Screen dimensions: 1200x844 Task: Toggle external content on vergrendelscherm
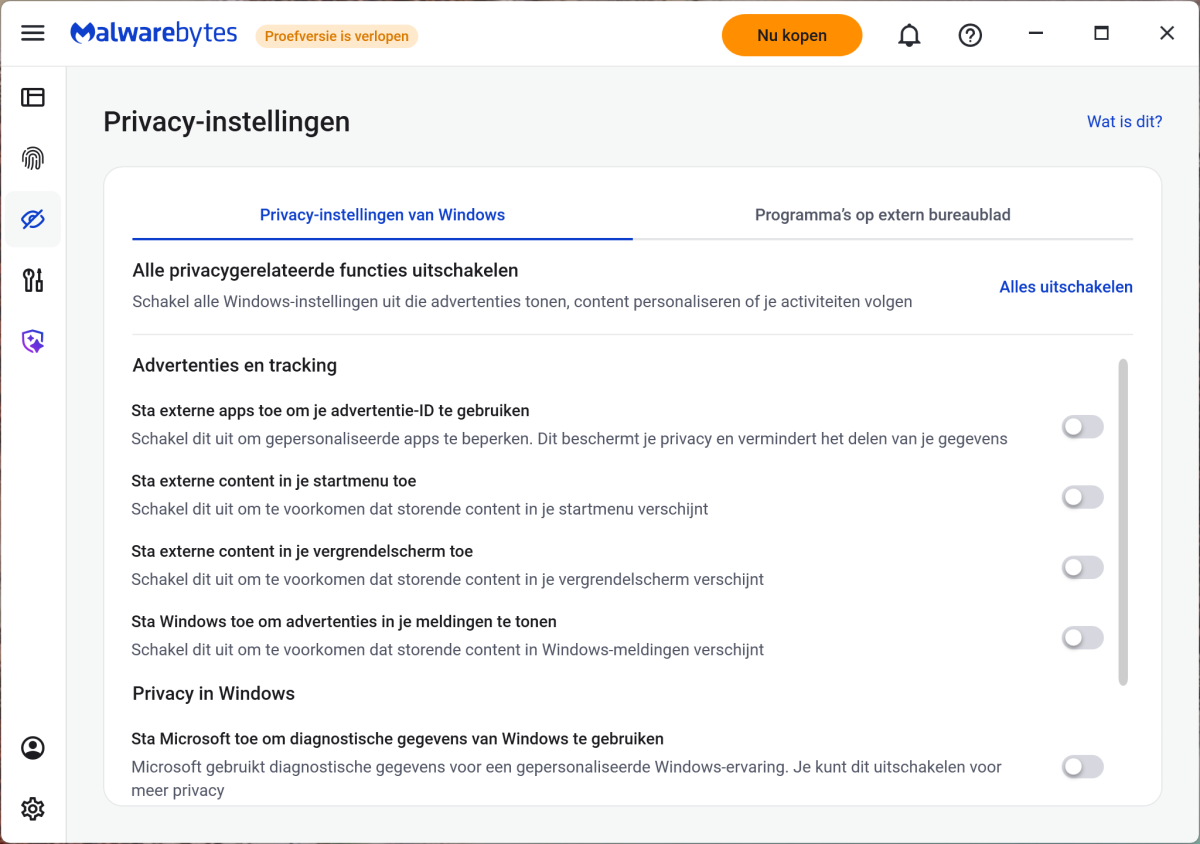[1082, 567]
